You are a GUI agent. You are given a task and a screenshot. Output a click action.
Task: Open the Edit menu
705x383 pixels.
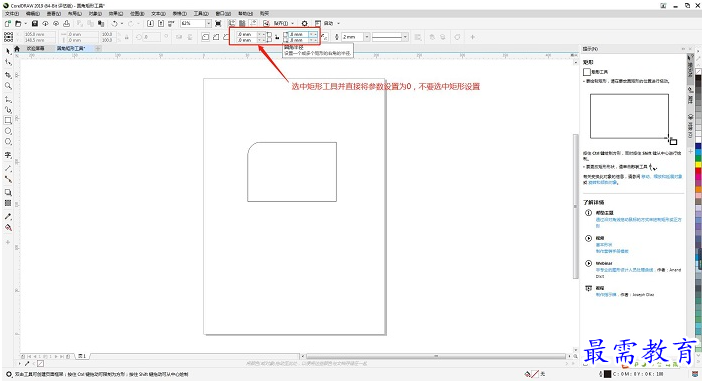click(x=32, y=13)
